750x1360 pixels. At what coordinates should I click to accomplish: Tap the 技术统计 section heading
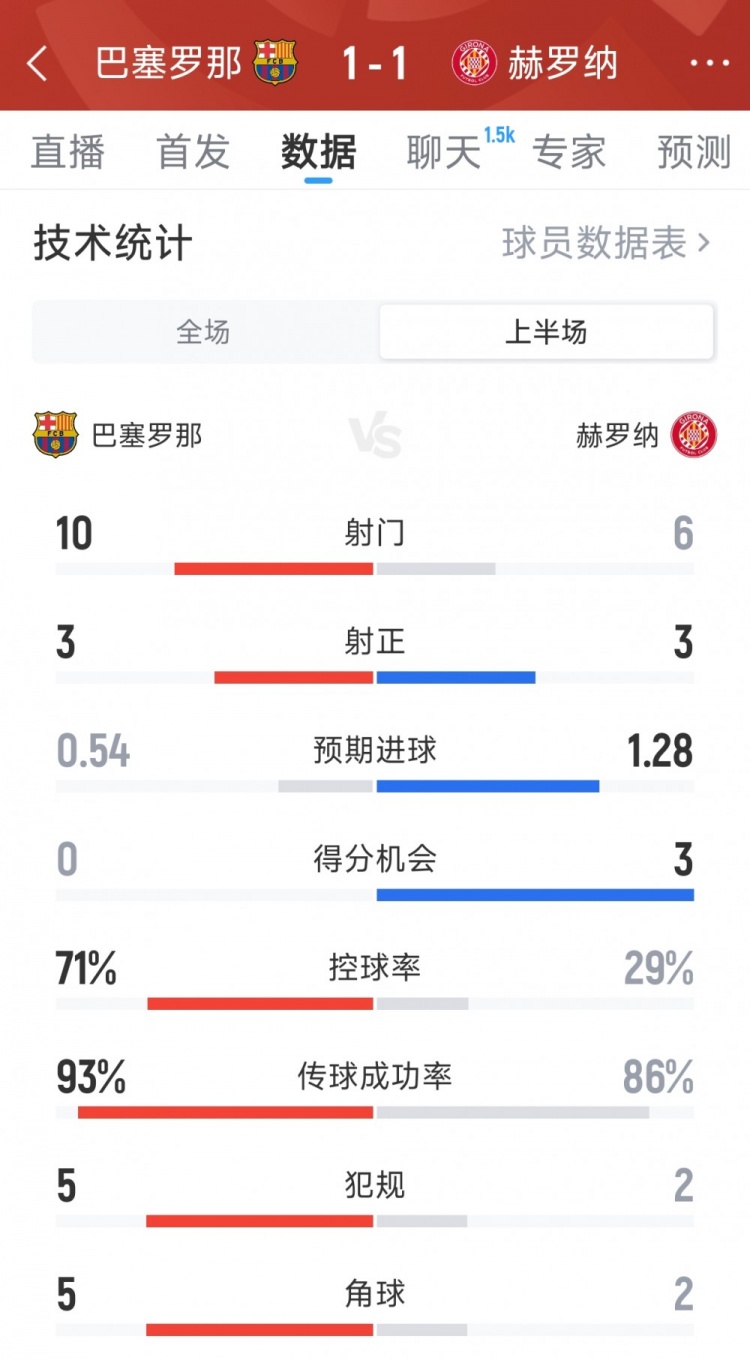click(x=113, y=243)
